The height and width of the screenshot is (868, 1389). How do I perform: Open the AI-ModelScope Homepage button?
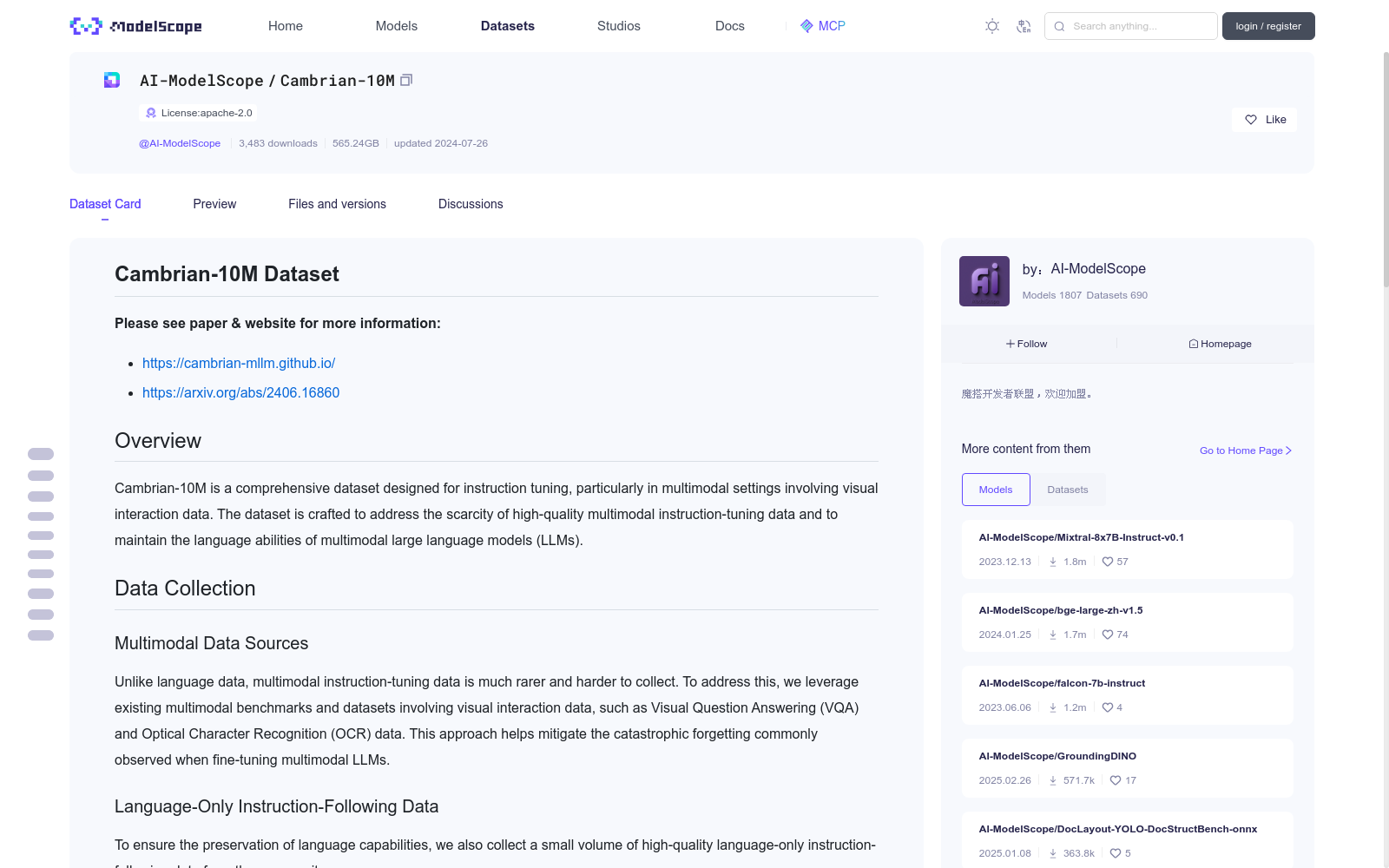[x=1221, y=344]
